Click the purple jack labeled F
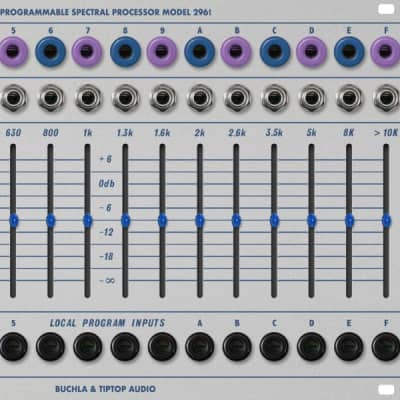This screenshot has width=400, height=400. (x=385, y=52)
